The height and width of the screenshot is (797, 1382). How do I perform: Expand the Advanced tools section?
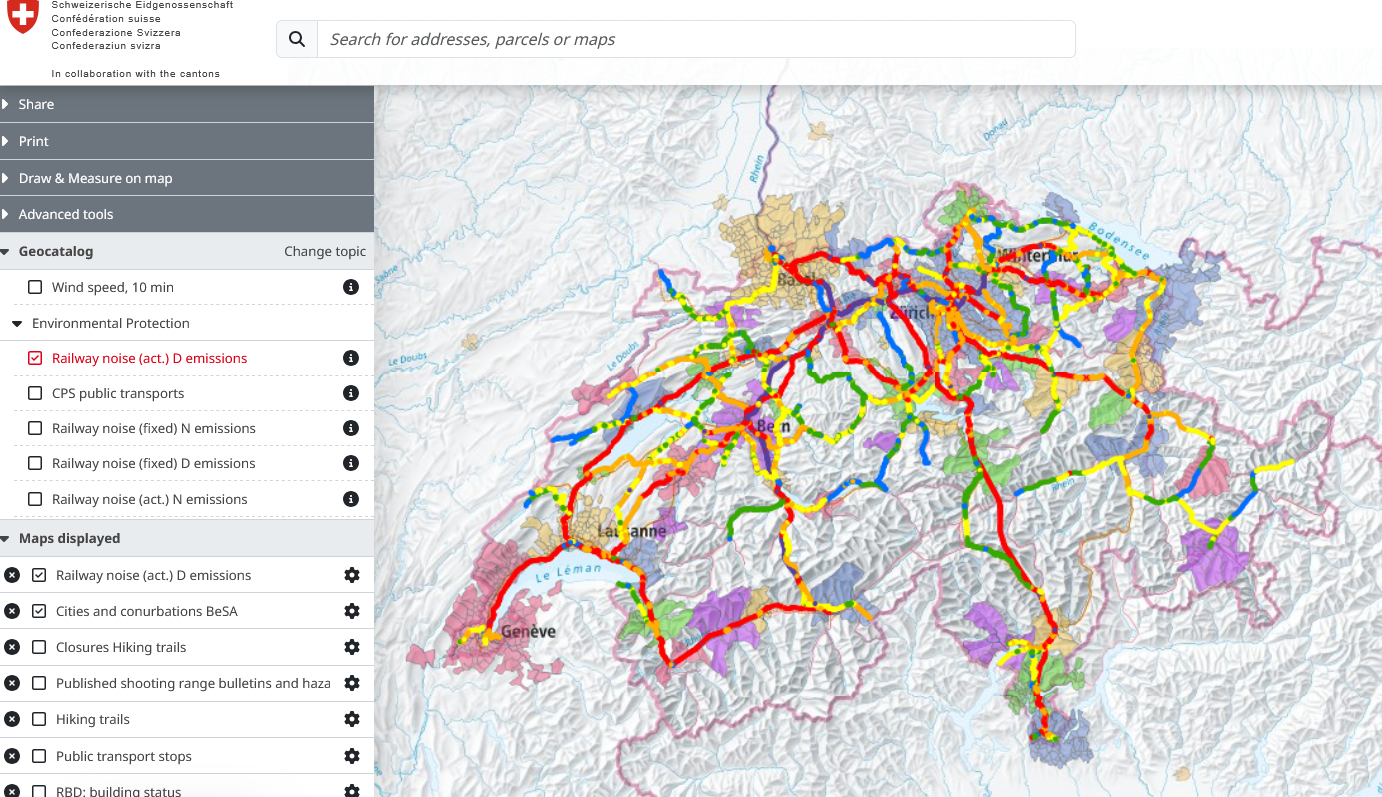(66, 214)
